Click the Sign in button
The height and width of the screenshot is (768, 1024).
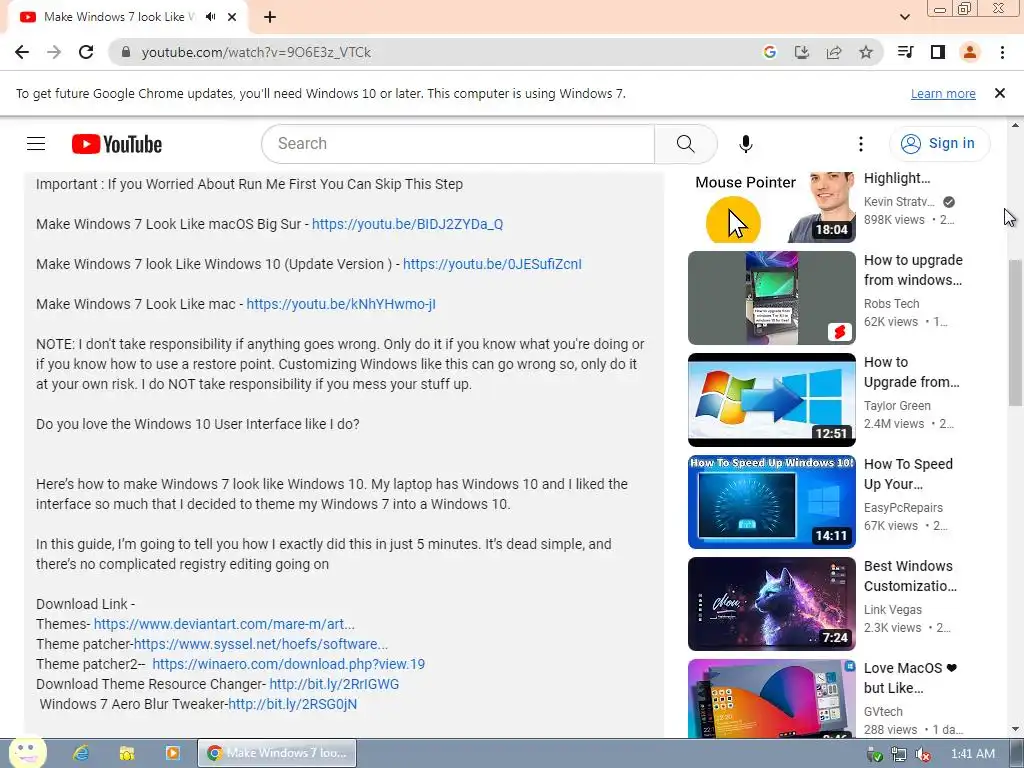coord(939,144)
